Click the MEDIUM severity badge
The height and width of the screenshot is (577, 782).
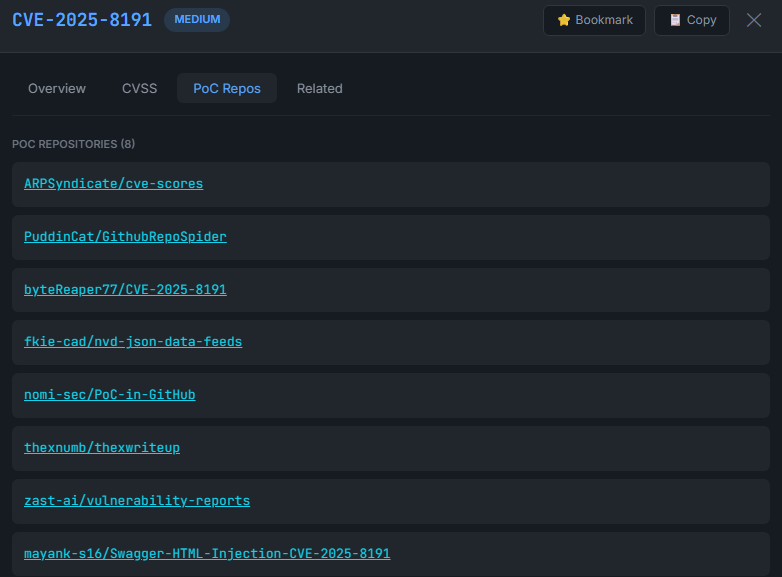pyautogui.click(x=196, y=20)
